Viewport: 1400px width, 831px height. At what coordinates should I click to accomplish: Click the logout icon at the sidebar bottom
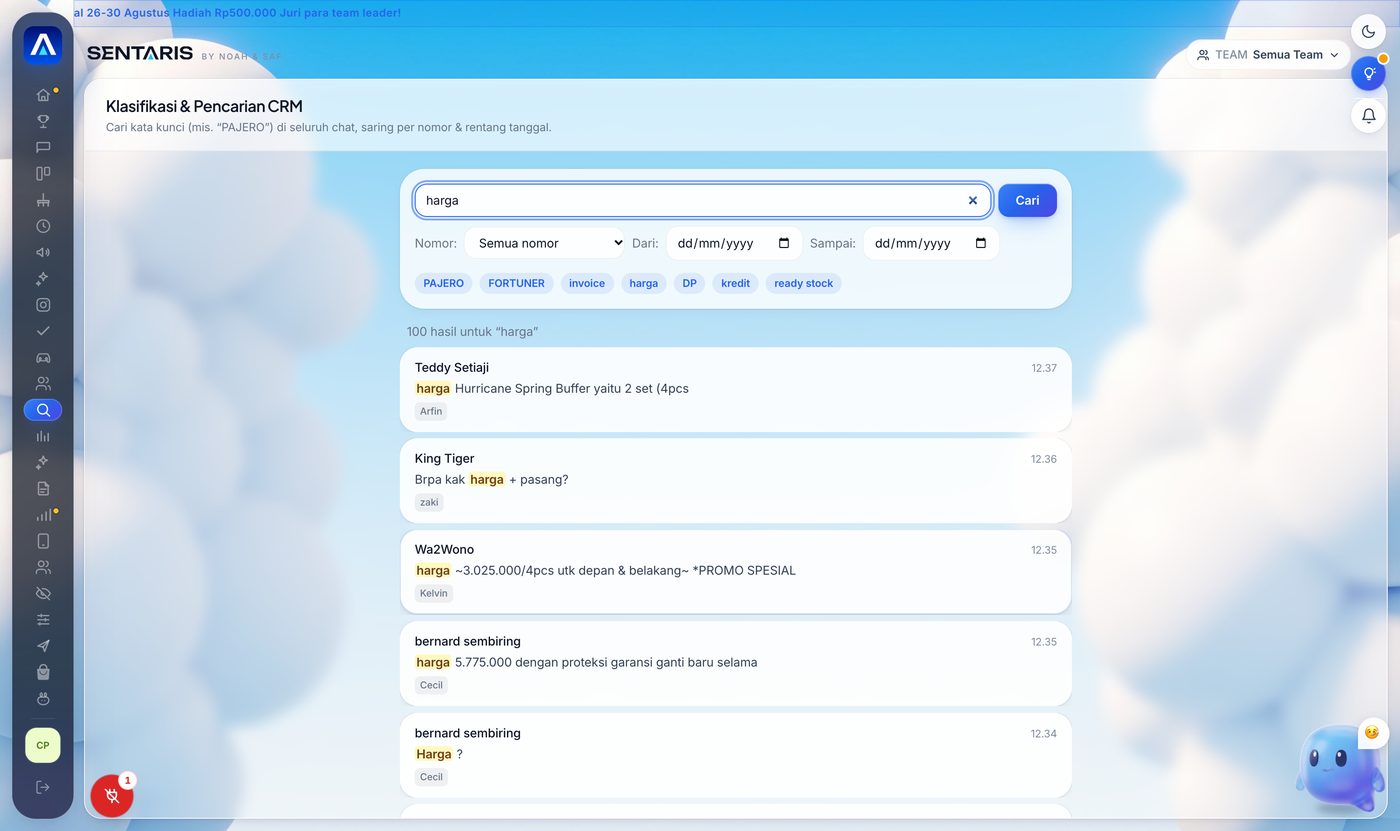(x=43, y=787)
